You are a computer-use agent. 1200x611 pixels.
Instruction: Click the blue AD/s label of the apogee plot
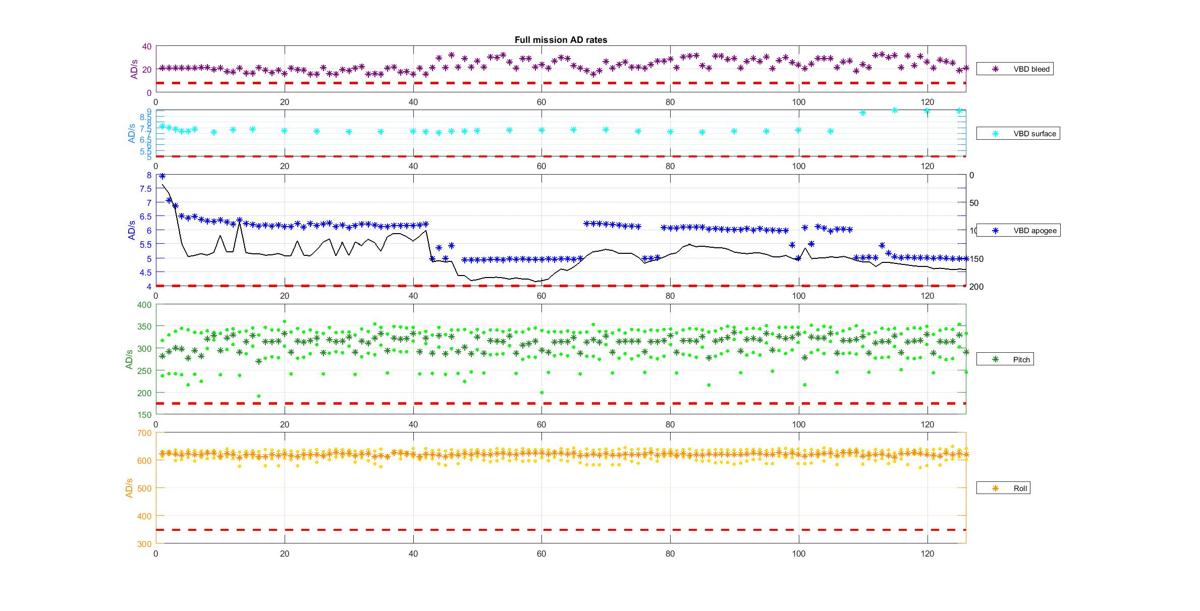tap(132, 230)
